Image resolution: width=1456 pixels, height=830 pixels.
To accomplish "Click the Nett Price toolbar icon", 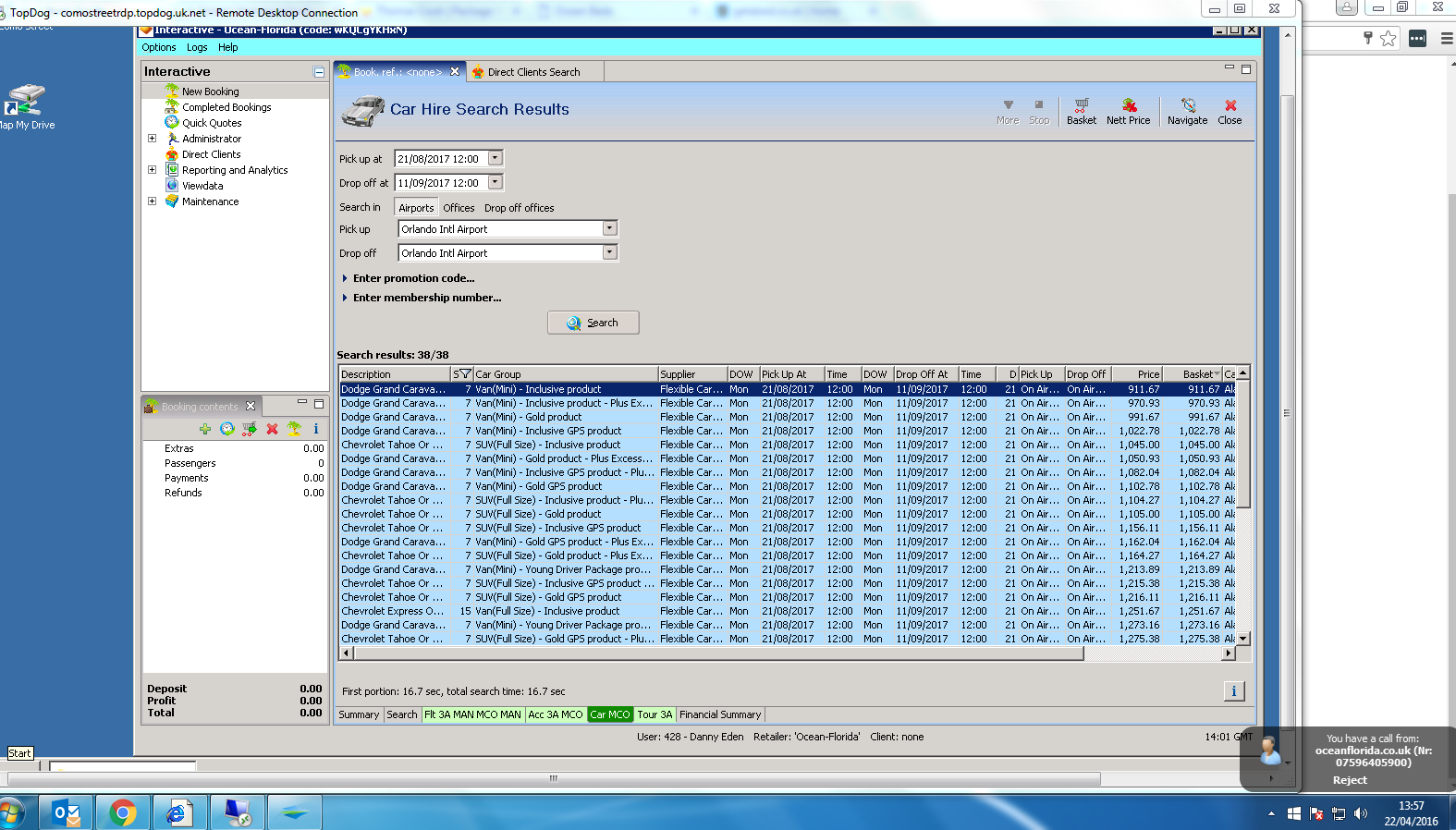I will (x=1128, y=111).
